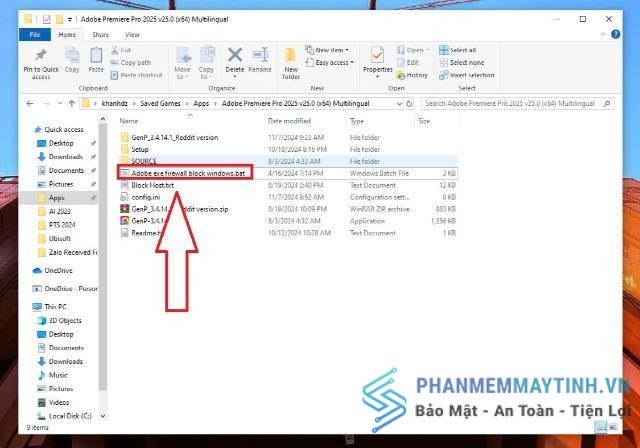The height and width of the screenshot is (448, 640).
Task: Sort by Date modified column header
Action: [289, 121]
